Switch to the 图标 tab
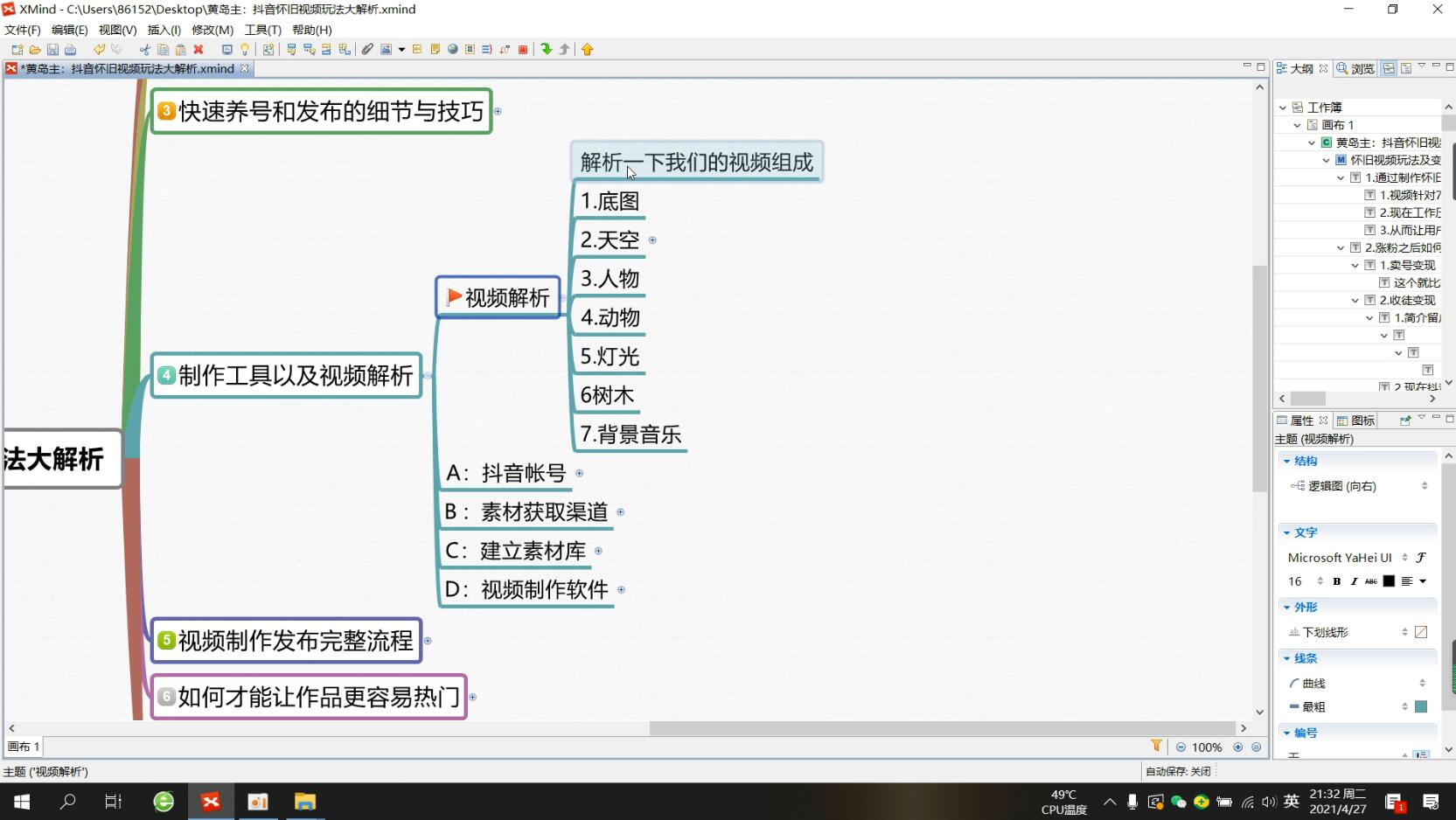 (1356, 420)
